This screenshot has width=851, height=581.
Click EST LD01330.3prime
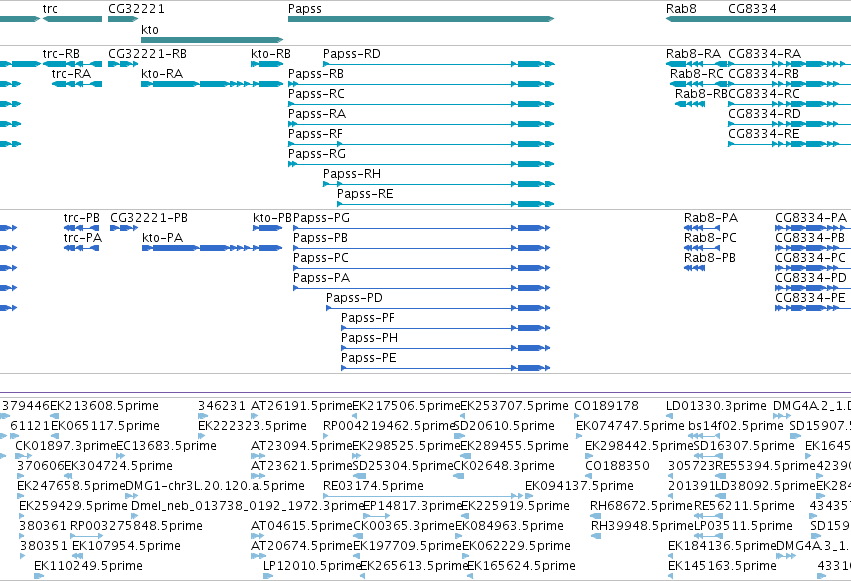point(716,406)
